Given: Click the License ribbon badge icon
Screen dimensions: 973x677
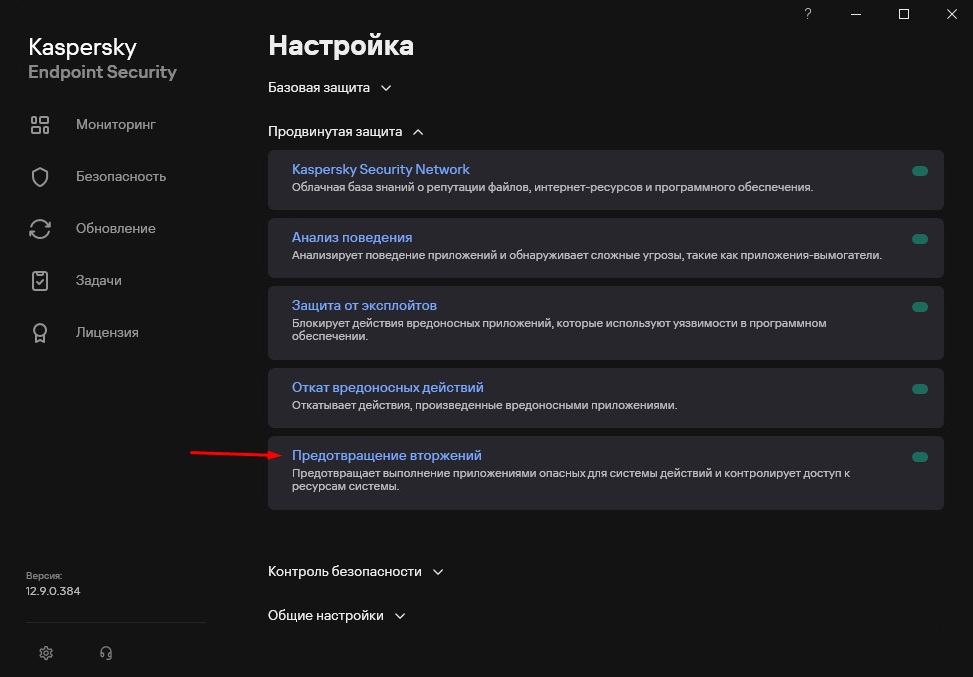Looking at the screenshot, I should (x=40, y=333).
